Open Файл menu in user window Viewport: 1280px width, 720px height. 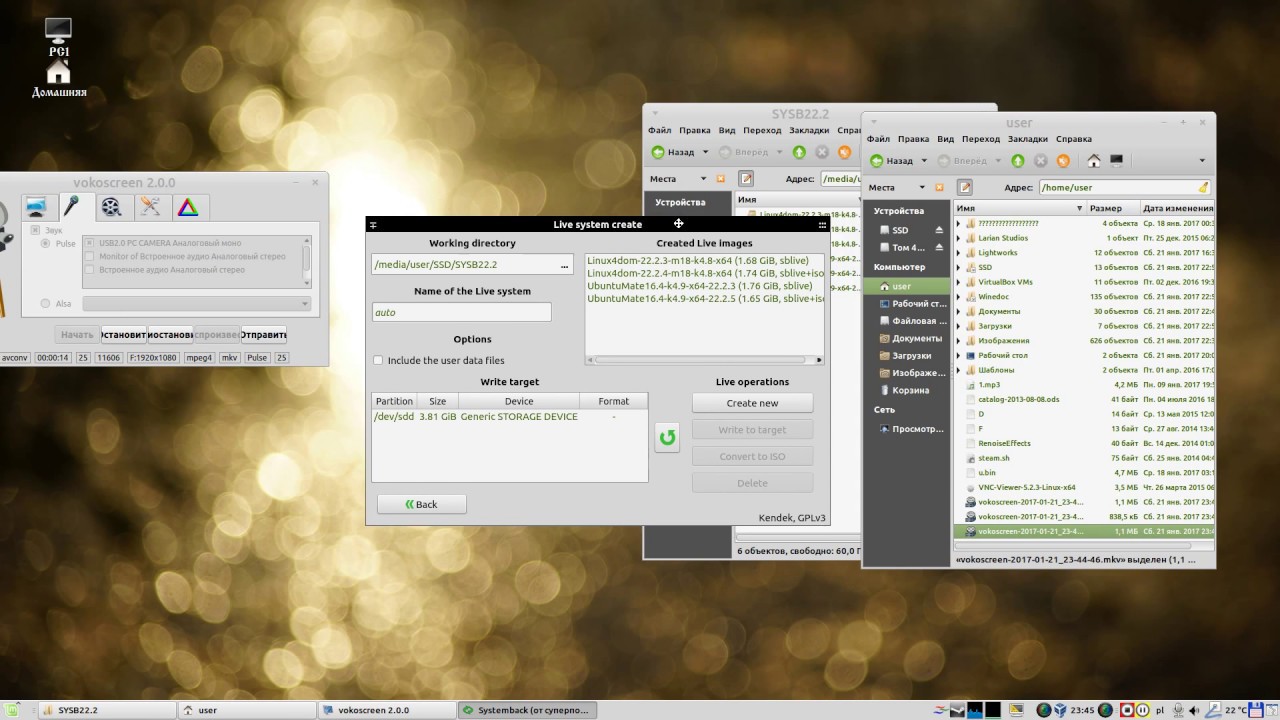click(878, 139)
